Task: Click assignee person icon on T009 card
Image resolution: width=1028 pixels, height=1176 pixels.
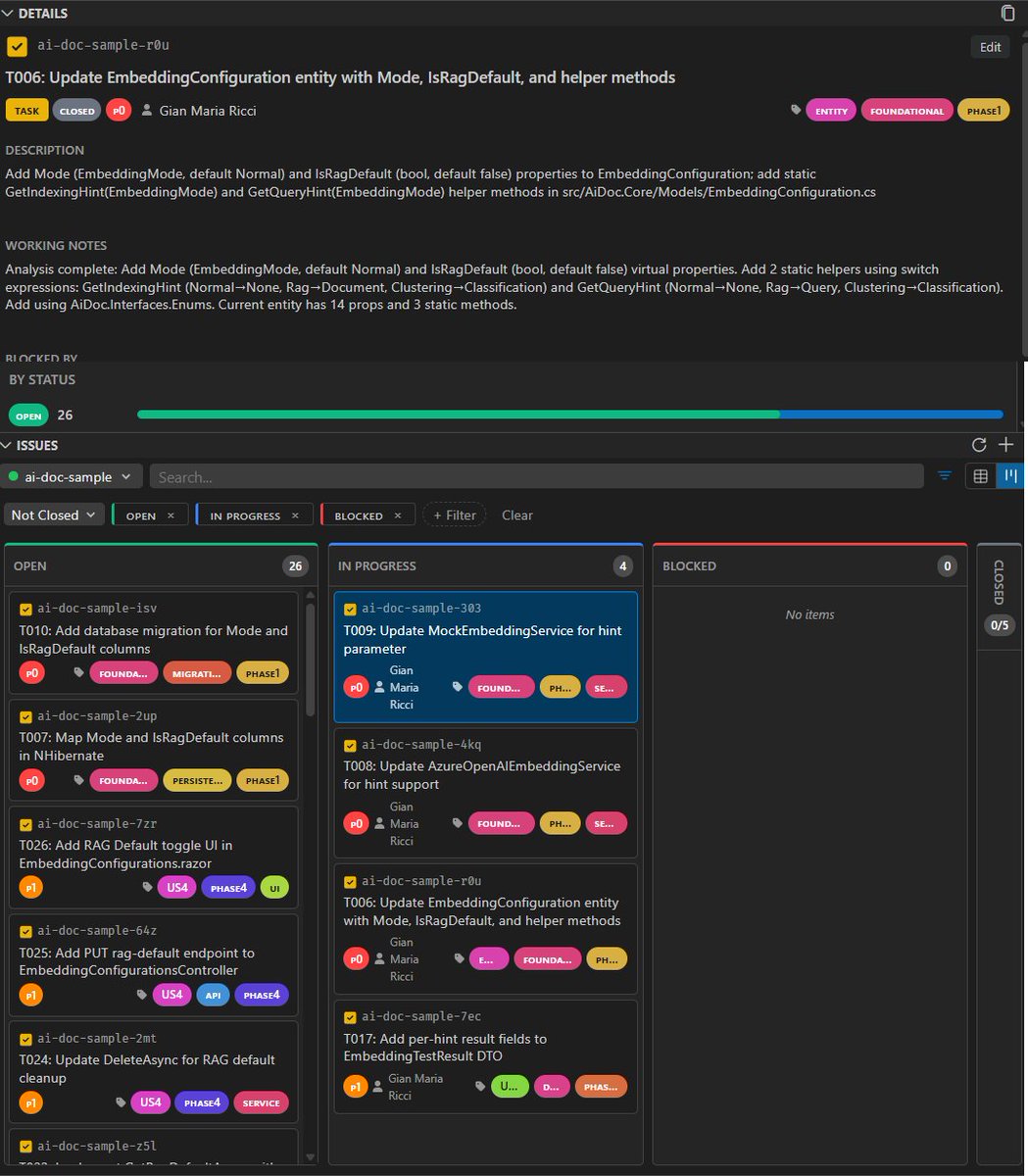Action: 379,687
